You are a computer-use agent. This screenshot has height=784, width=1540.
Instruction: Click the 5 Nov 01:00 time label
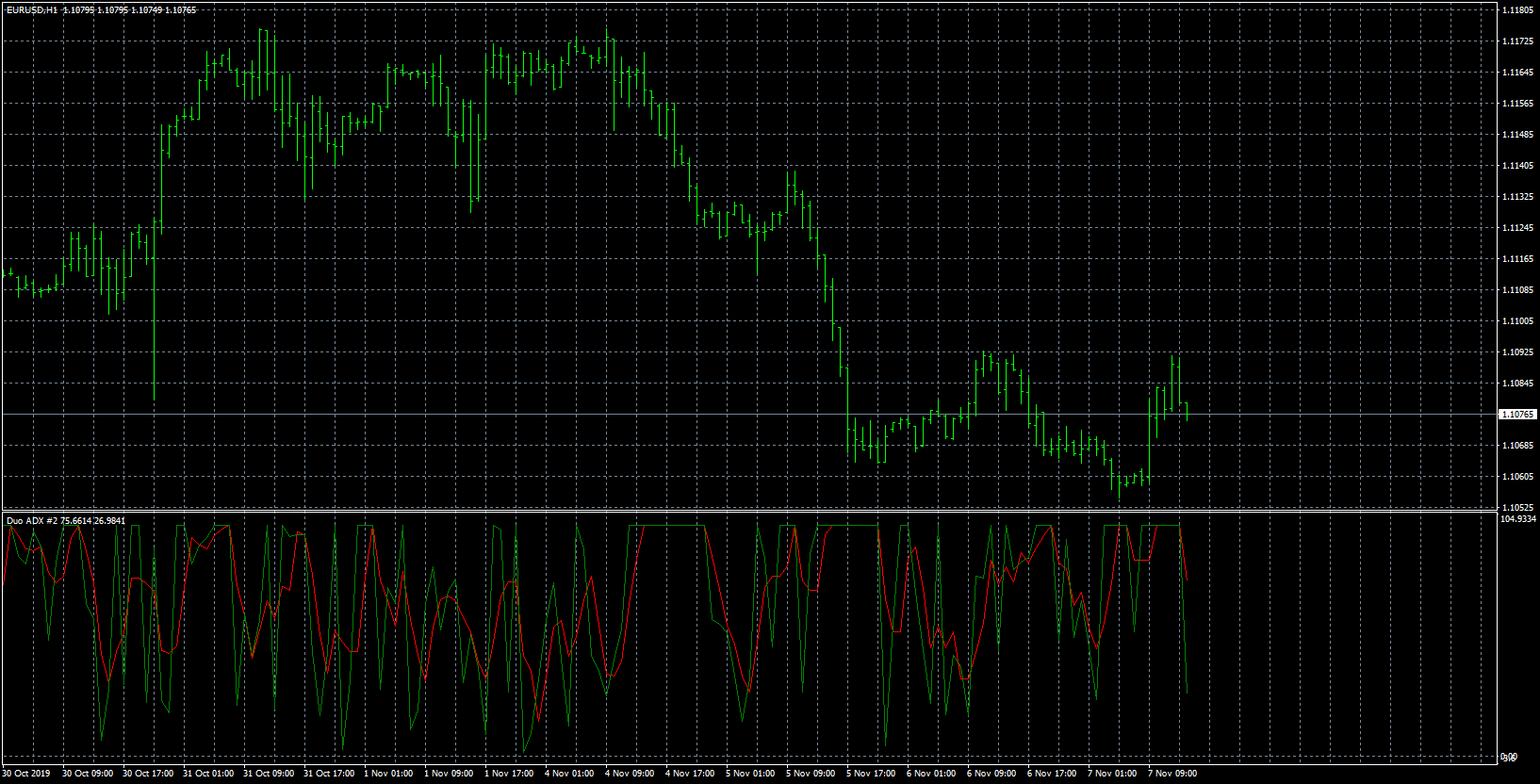pos(750,774)
